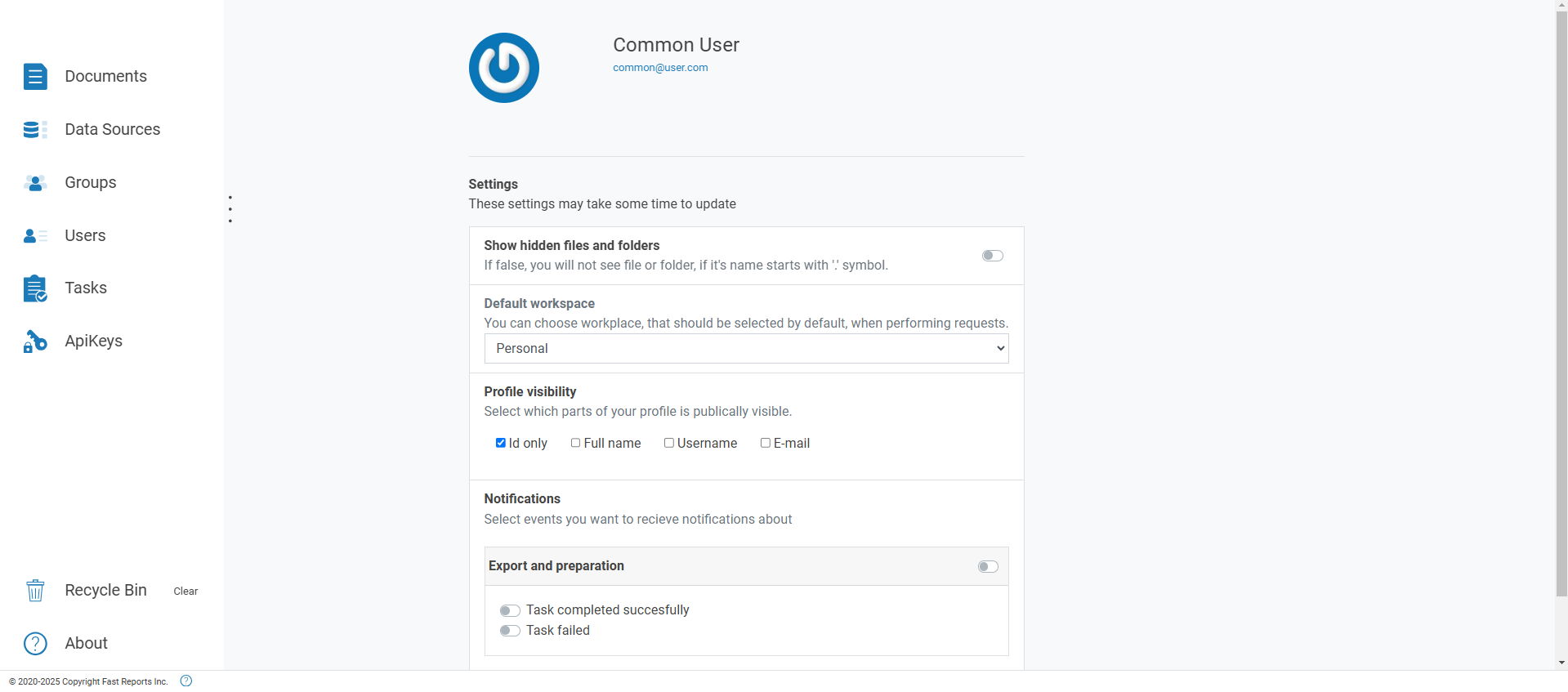Click the Export and preparation header label

(556, 566)
